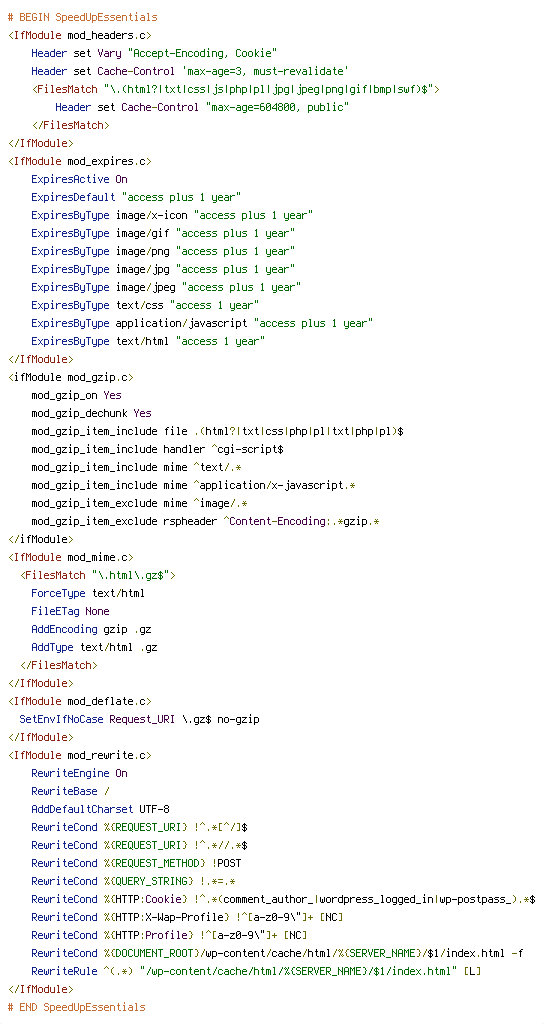The image size is (544, 1024).
Task: Click the ifModule mod_gzip.c opening tag
Action: pyautogui.click(x=71, y=377)
